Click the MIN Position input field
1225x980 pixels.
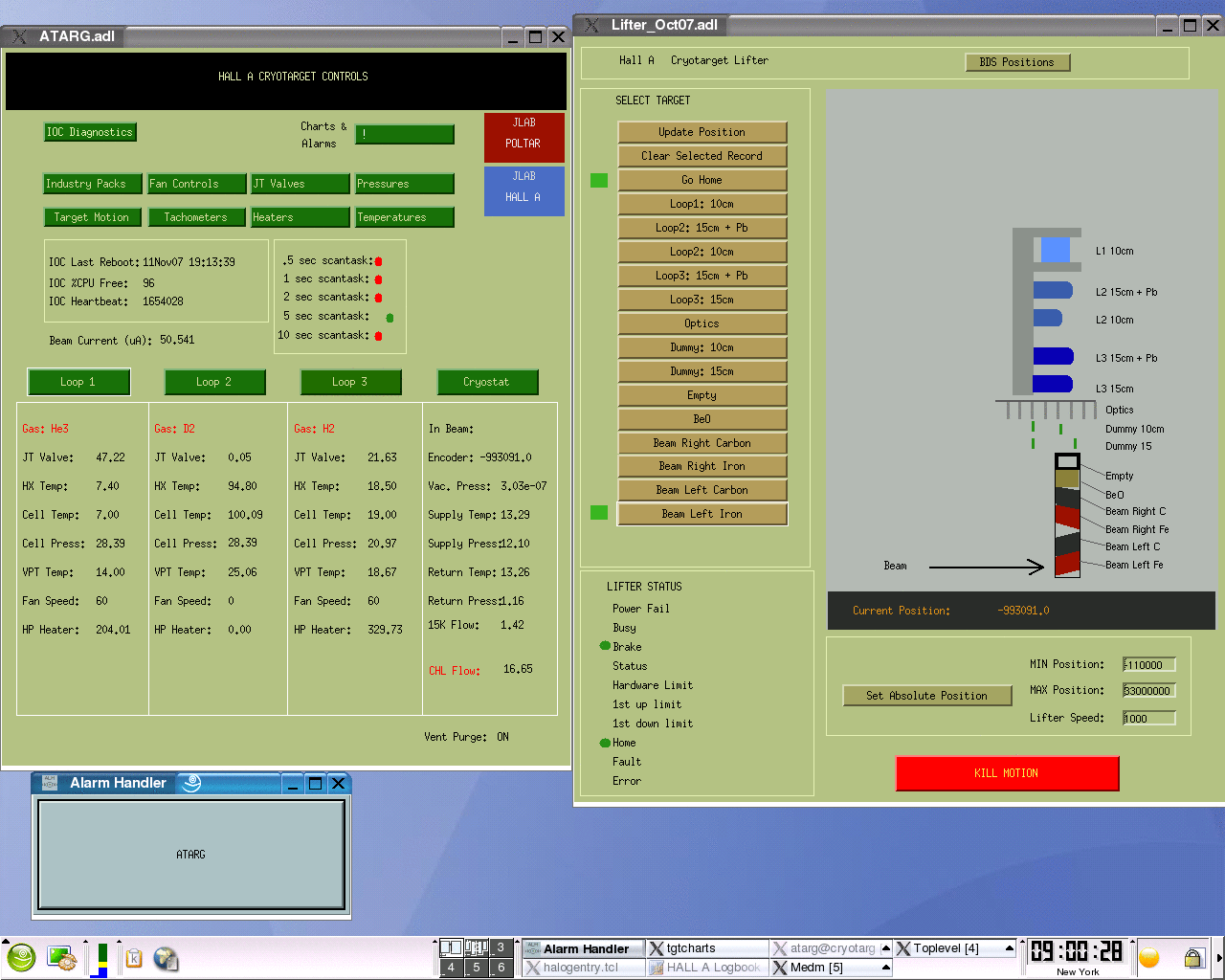(x=1149, y=665)
